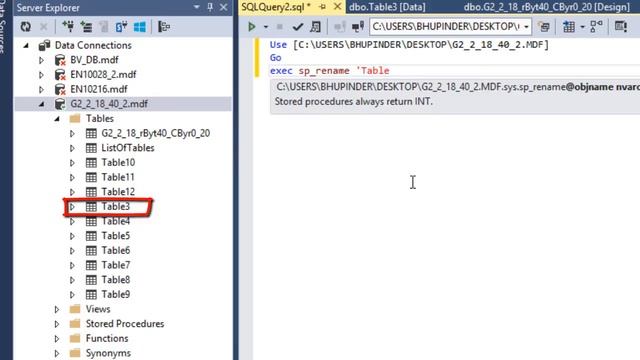Collapse the Data Connections node
This screenshot has width=640, height=360.
(x=26, y=45)
